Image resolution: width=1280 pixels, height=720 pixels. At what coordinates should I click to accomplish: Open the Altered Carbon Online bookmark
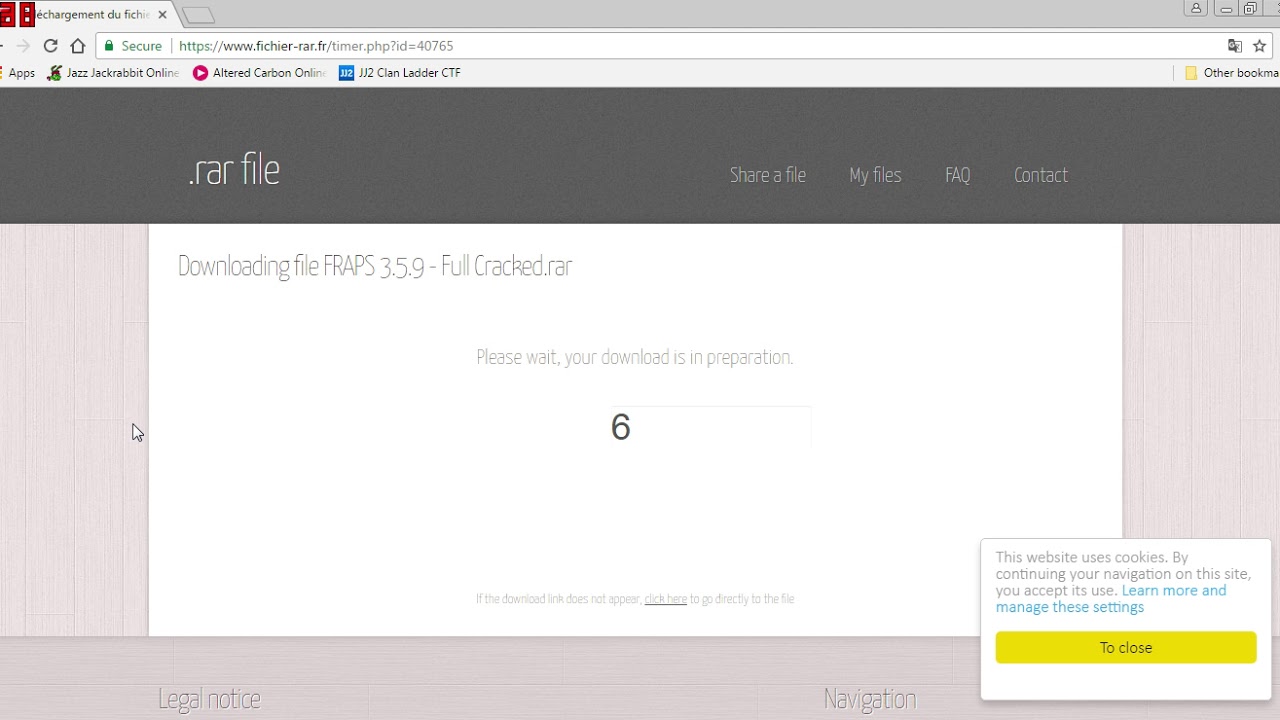259,73
